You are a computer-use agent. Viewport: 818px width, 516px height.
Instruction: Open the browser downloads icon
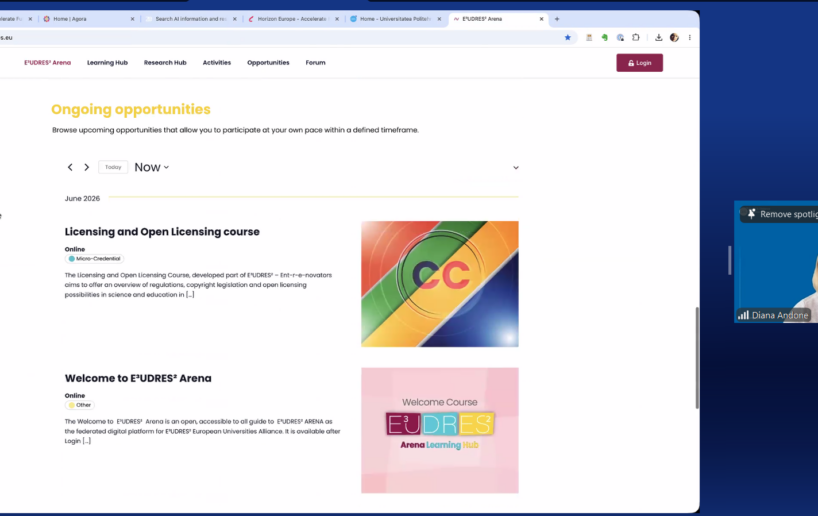click(658, 38)
